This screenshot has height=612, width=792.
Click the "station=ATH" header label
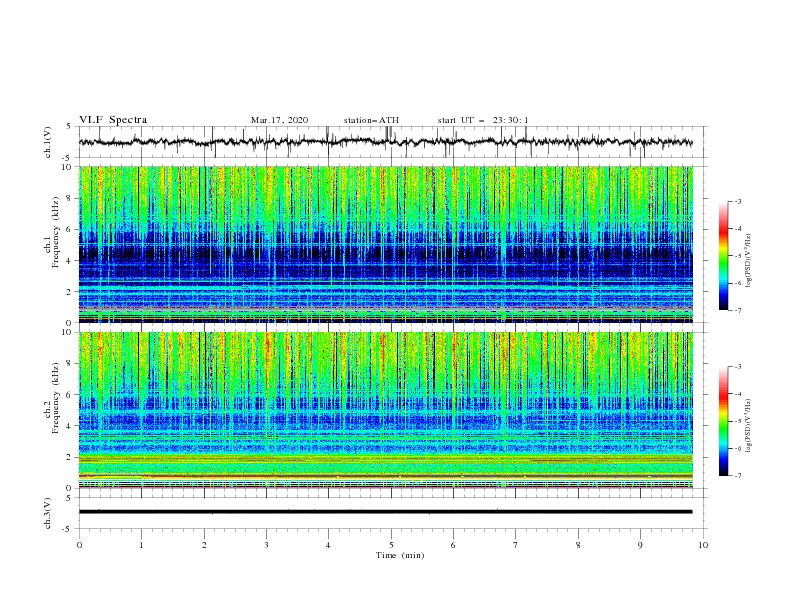tap(371, 120)
